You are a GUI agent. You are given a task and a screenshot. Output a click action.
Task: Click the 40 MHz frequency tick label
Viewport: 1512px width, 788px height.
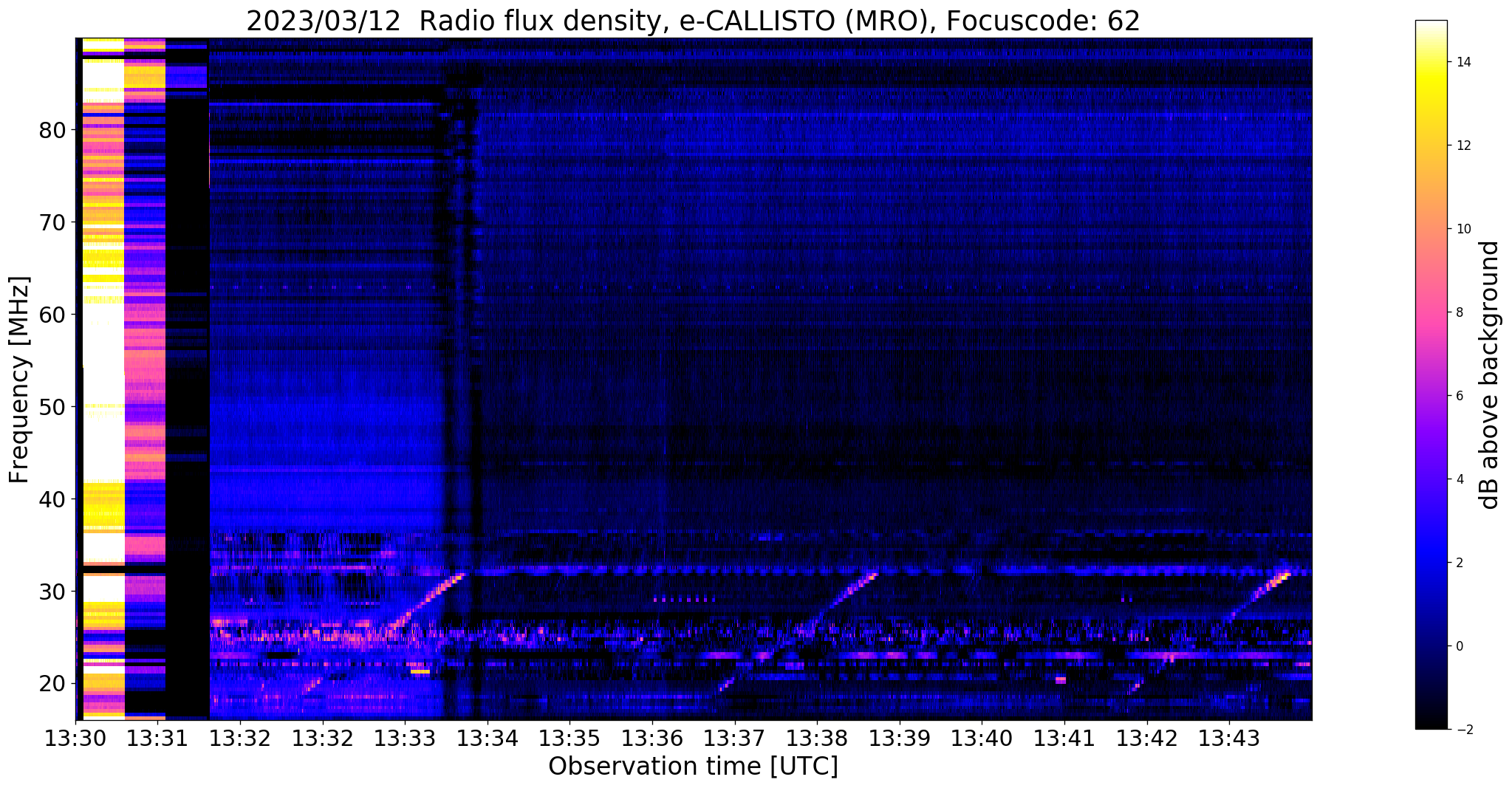pyautogui.click(x=52, y=499)
